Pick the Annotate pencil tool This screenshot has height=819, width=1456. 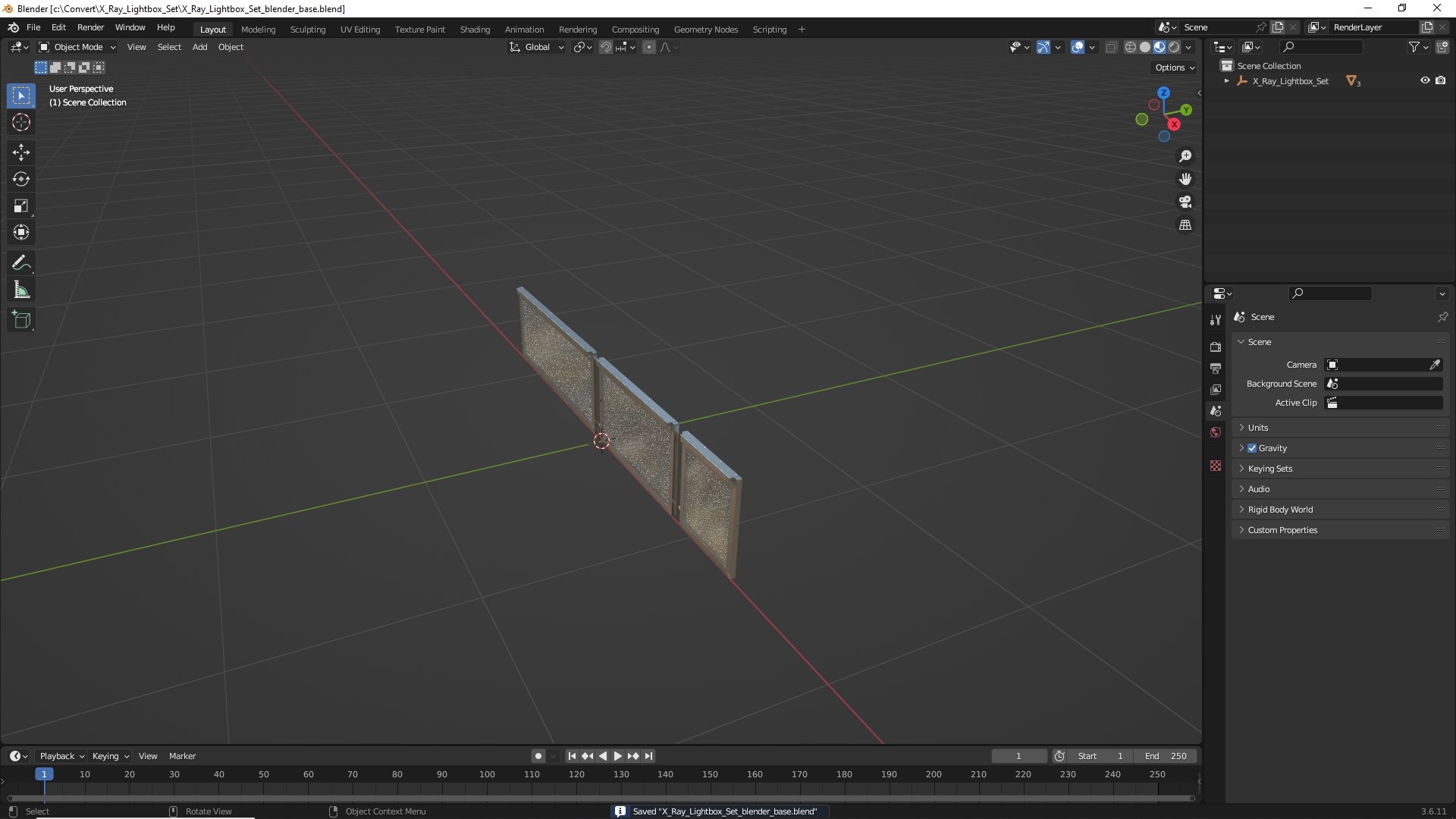pyautogui.click(x=21, y=263)
